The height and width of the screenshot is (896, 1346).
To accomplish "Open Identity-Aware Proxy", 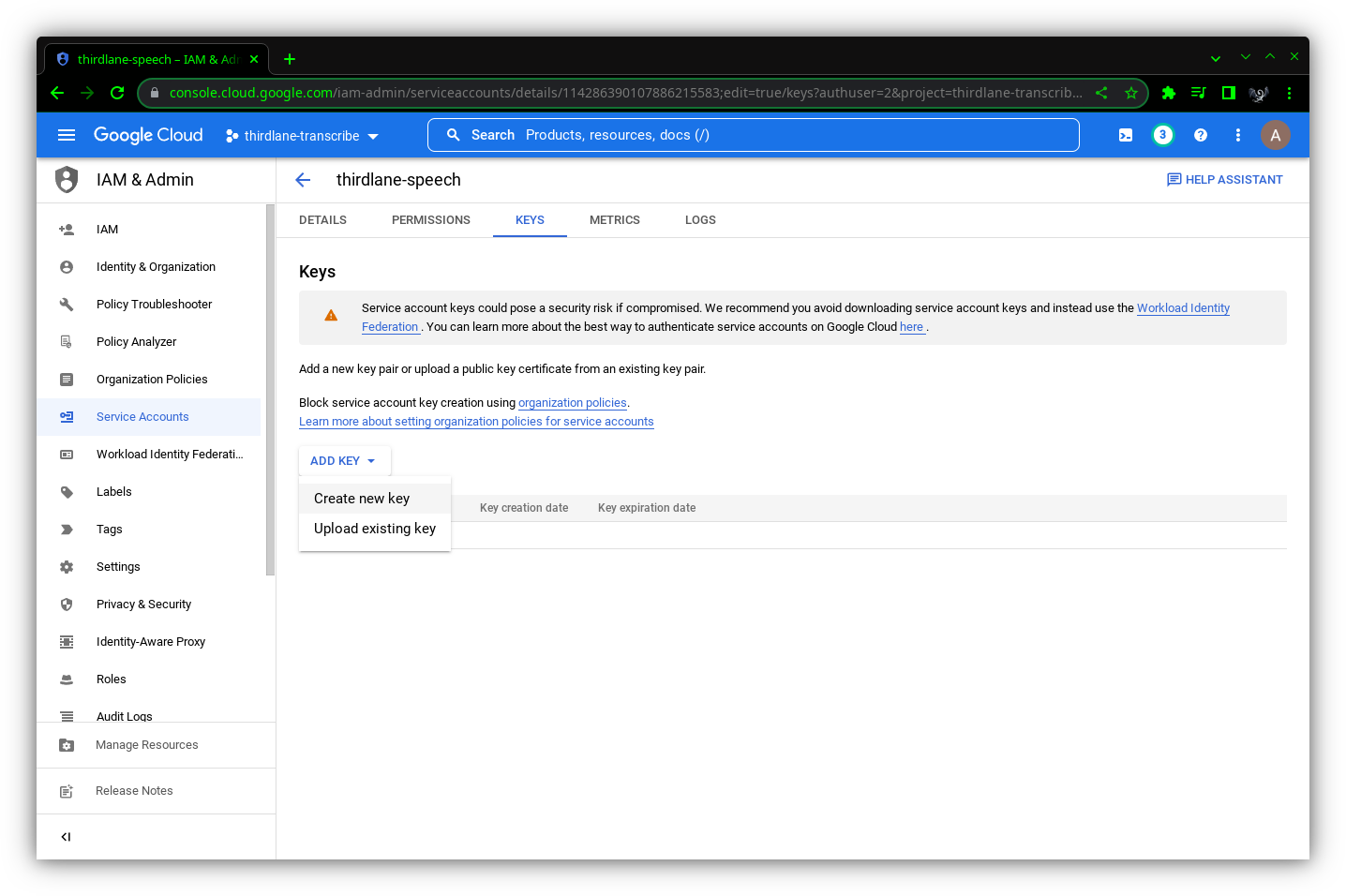I will click(149, 642).
